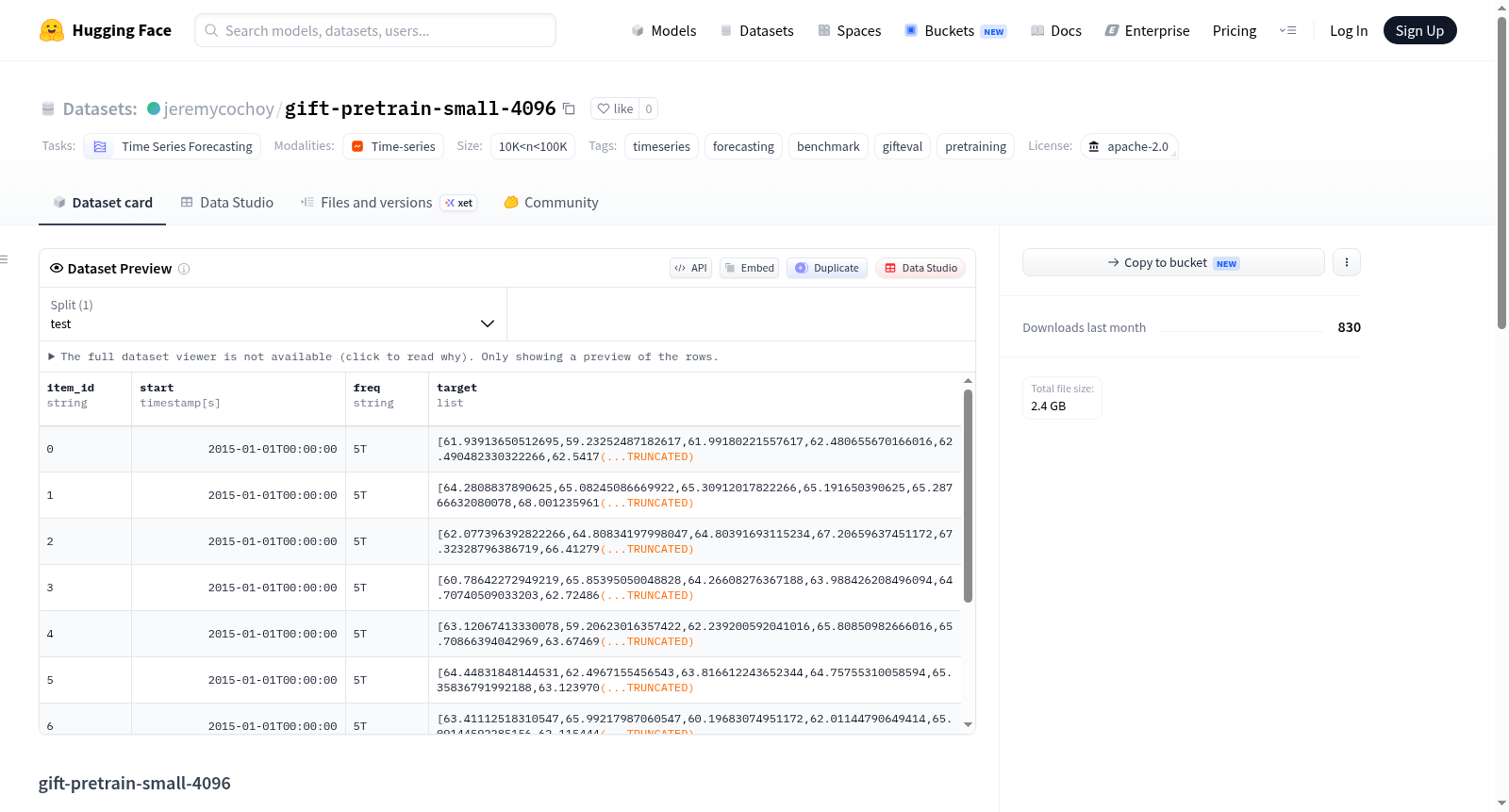
Task: Click the jeremycochoy avatar icon
Action: pyautogui.click(x=154, y=108)
